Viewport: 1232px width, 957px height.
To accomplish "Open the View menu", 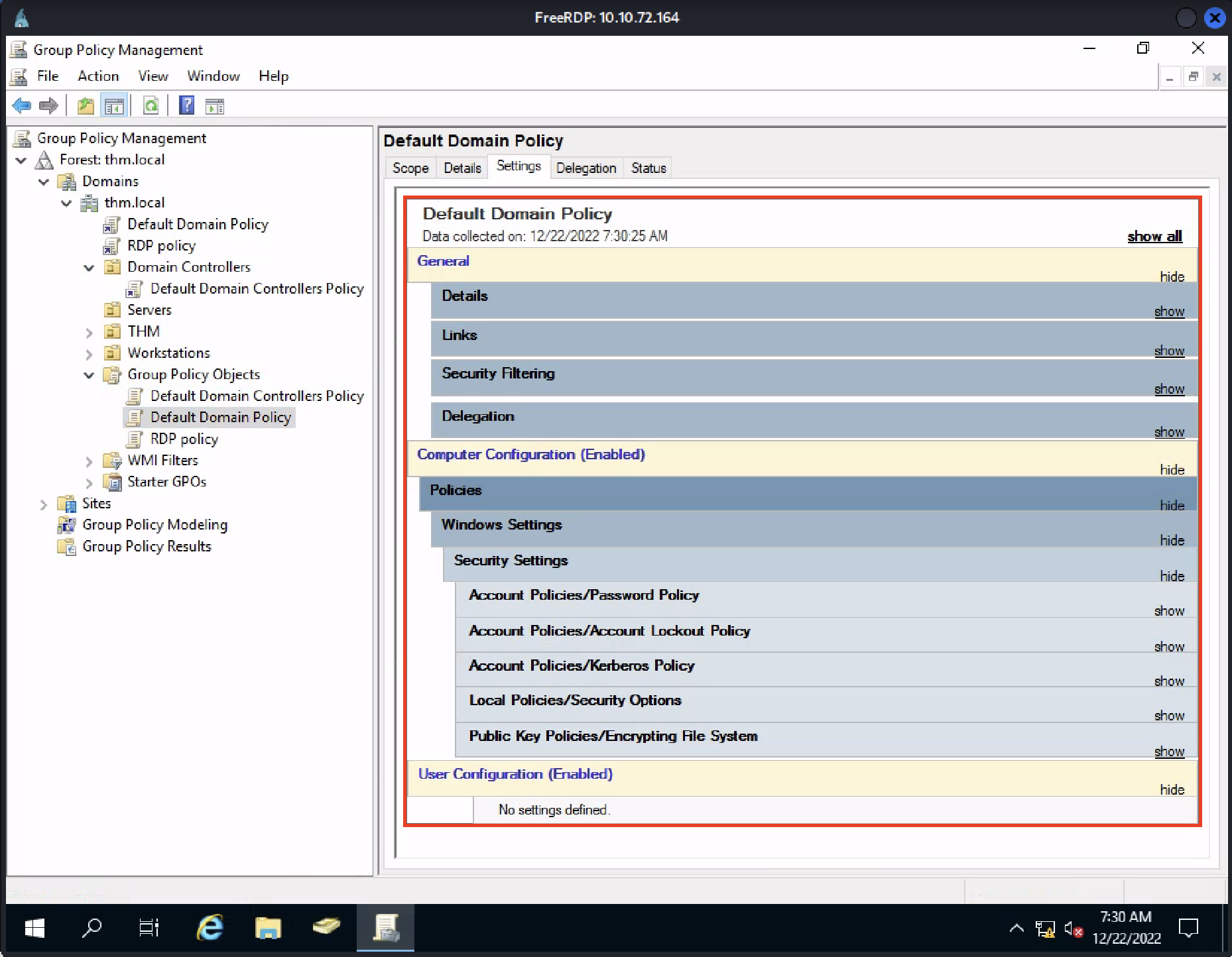I will [x=153, y=76].
